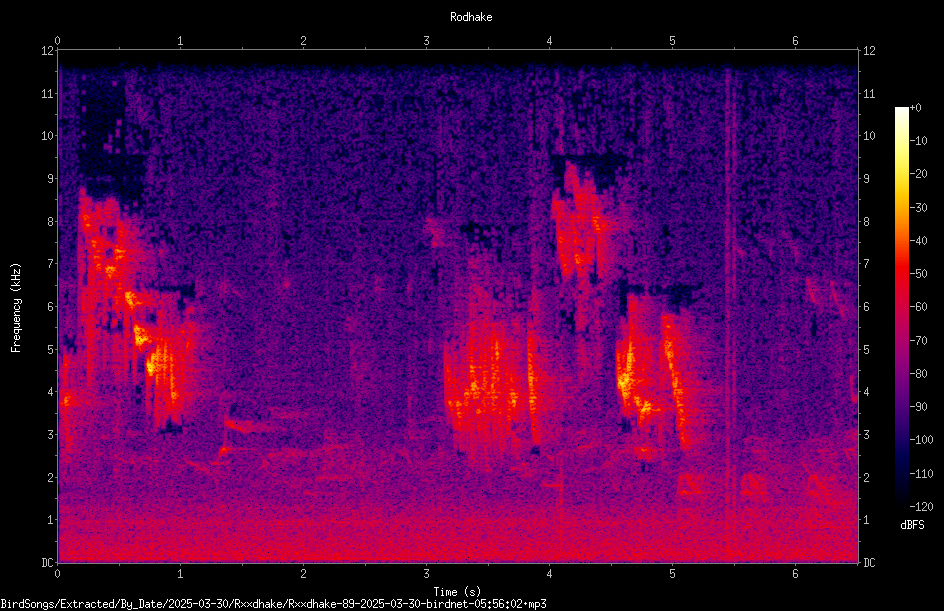944x611 pixels.
Task: Click DC on the right frequency axis
Action: click(869, 563)
